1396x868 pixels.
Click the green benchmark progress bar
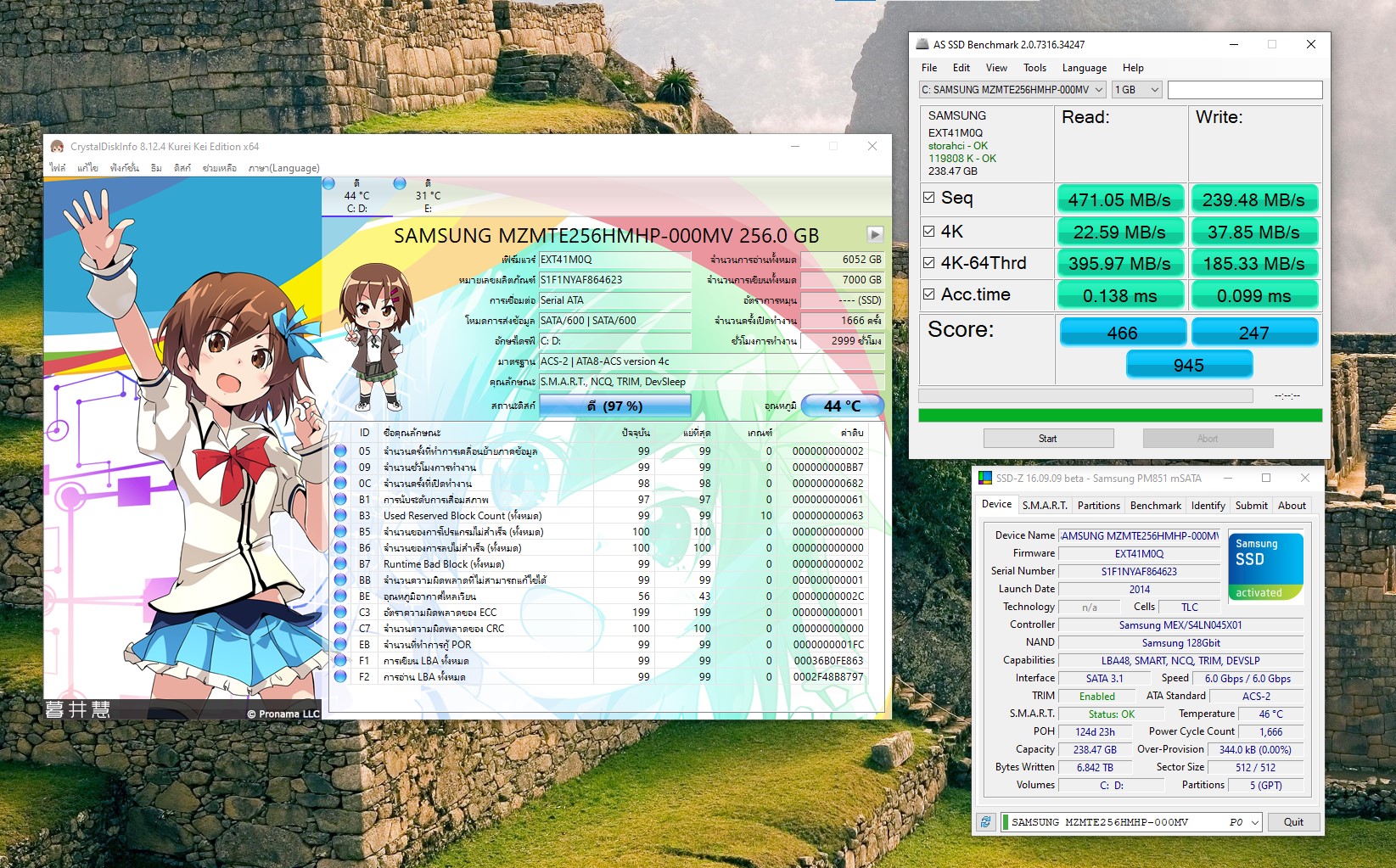tap(1120, 416)
